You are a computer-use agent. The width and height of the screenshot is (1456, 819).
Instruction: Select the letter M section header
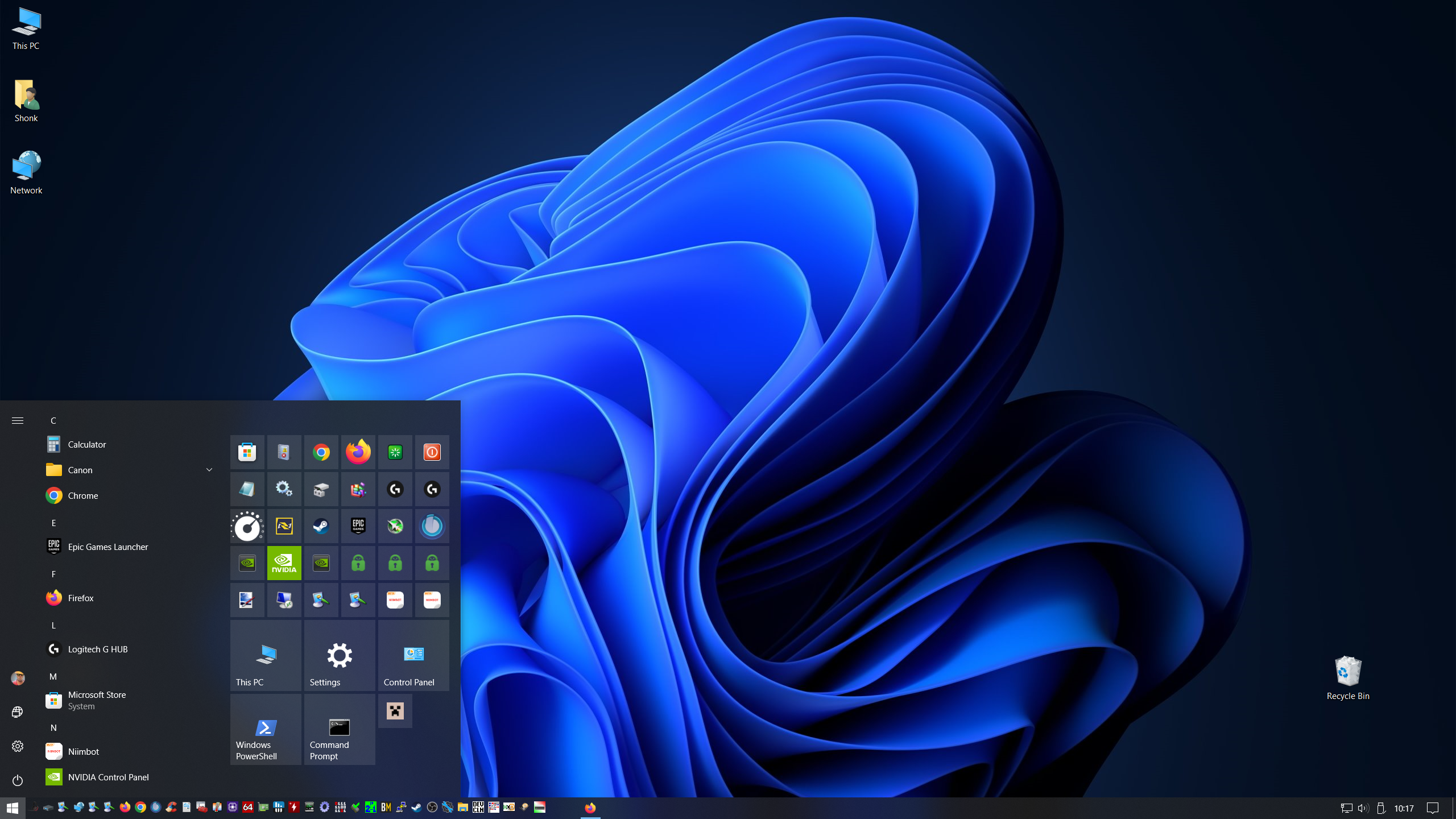[x=53, y=676]
